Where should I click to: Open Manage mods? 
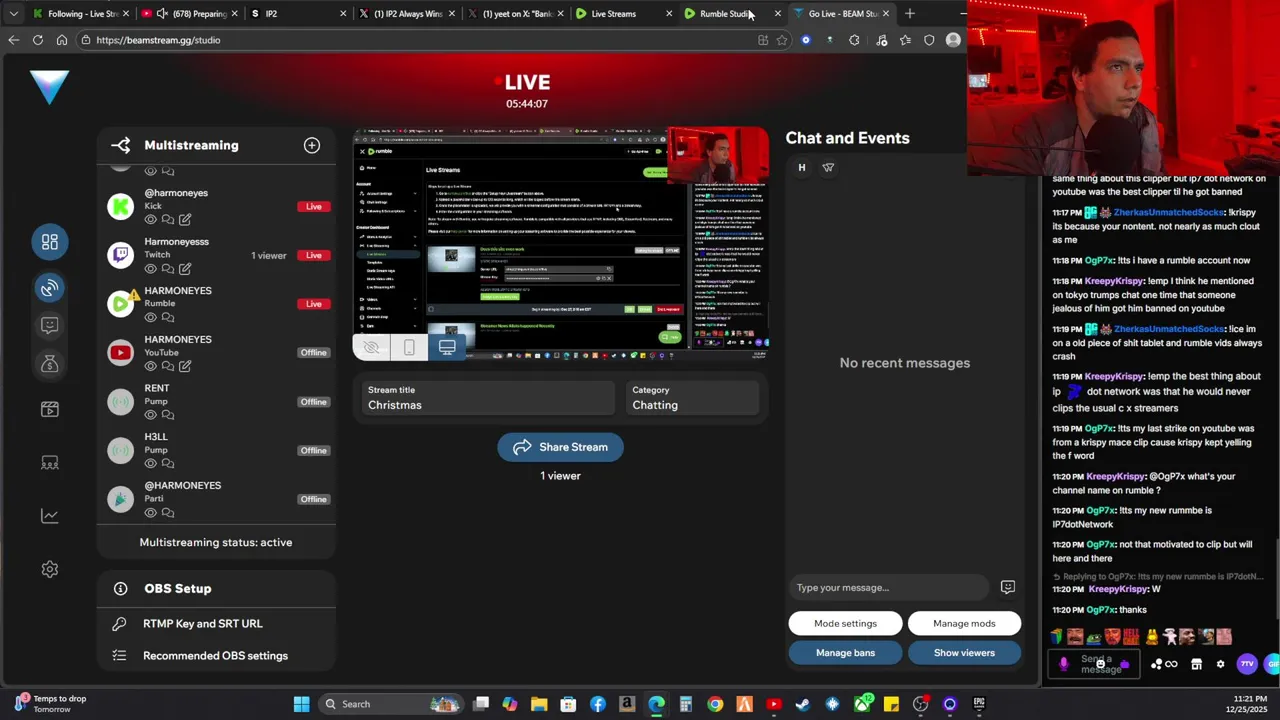point(964,623)
